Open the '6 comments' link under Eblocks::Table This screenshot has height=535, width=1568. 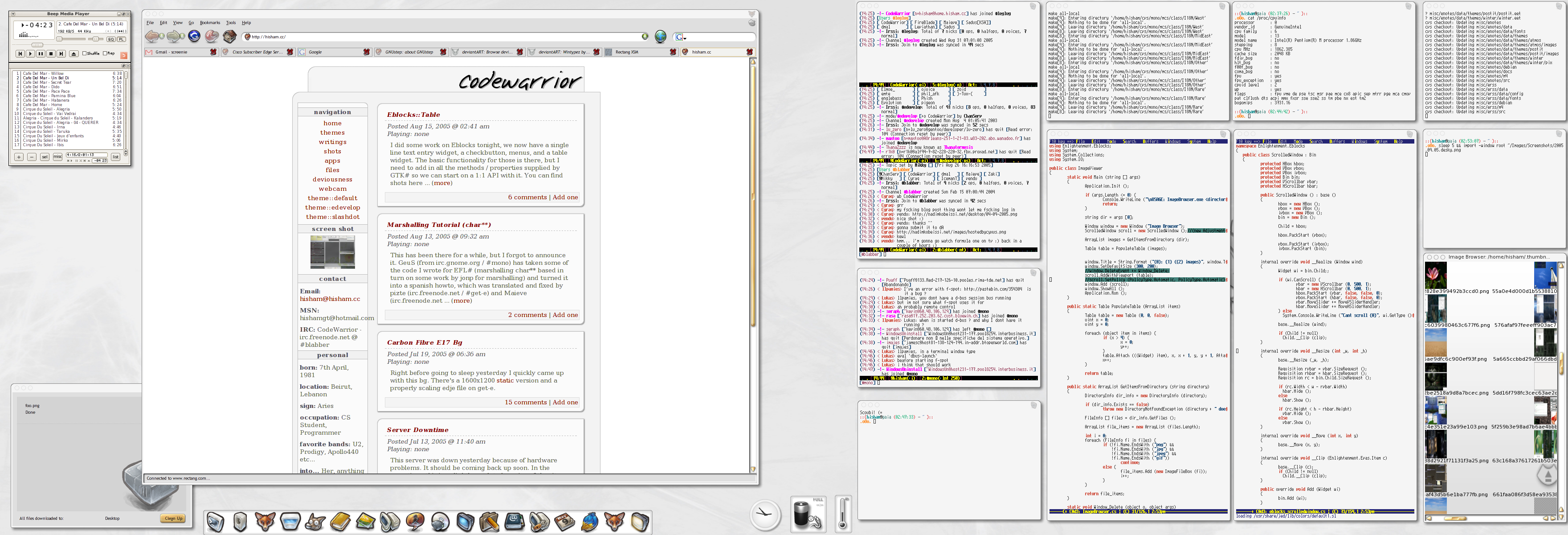(x=527, y=198)
